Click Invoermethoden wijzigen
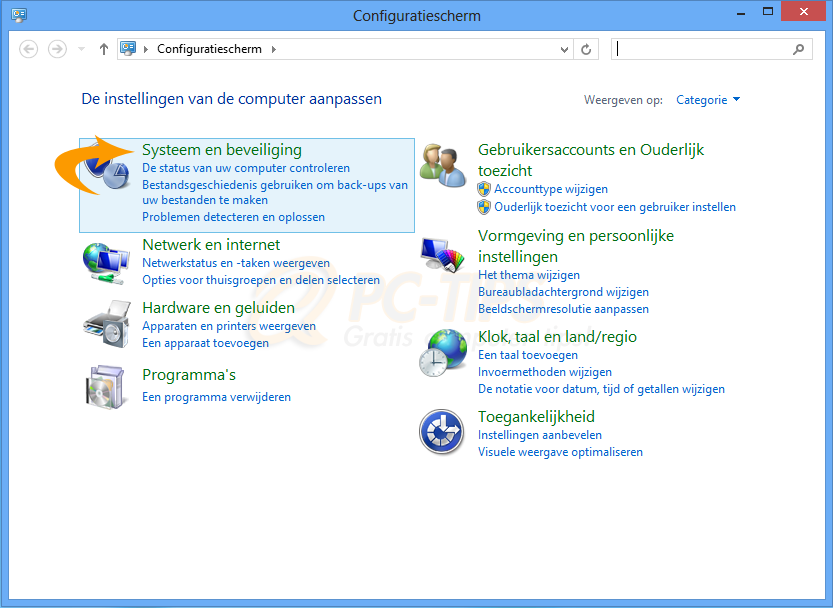Screen dimensions: 833x608 (545, 372)
